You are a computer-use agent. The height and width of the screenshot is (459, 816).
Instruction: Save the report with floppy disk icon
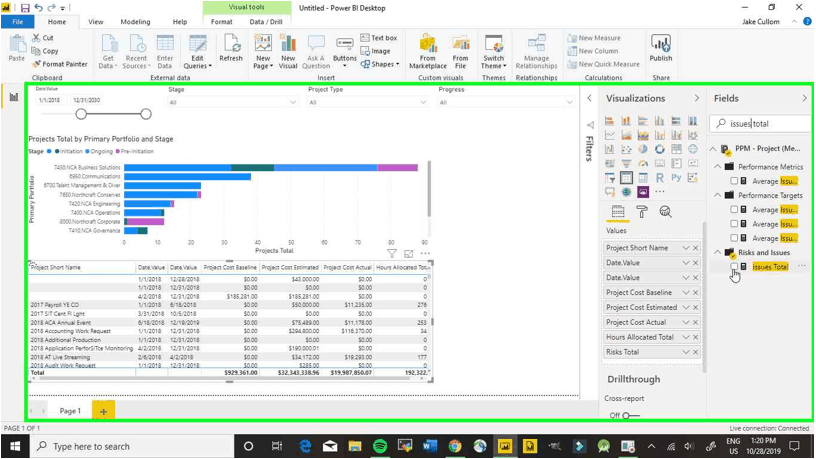tap(25, 8)
